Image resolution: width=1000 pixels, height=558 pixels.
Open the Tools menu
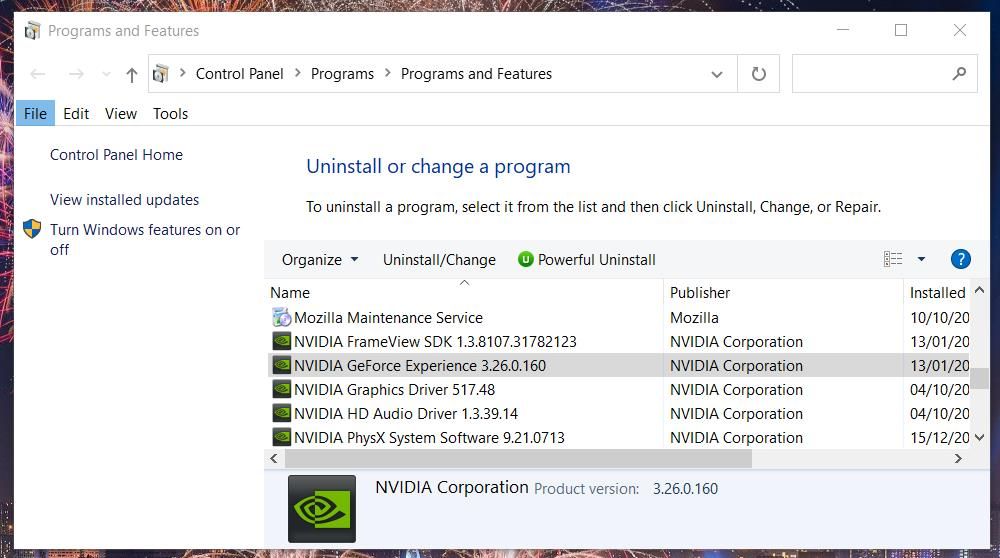coord(170,114)
